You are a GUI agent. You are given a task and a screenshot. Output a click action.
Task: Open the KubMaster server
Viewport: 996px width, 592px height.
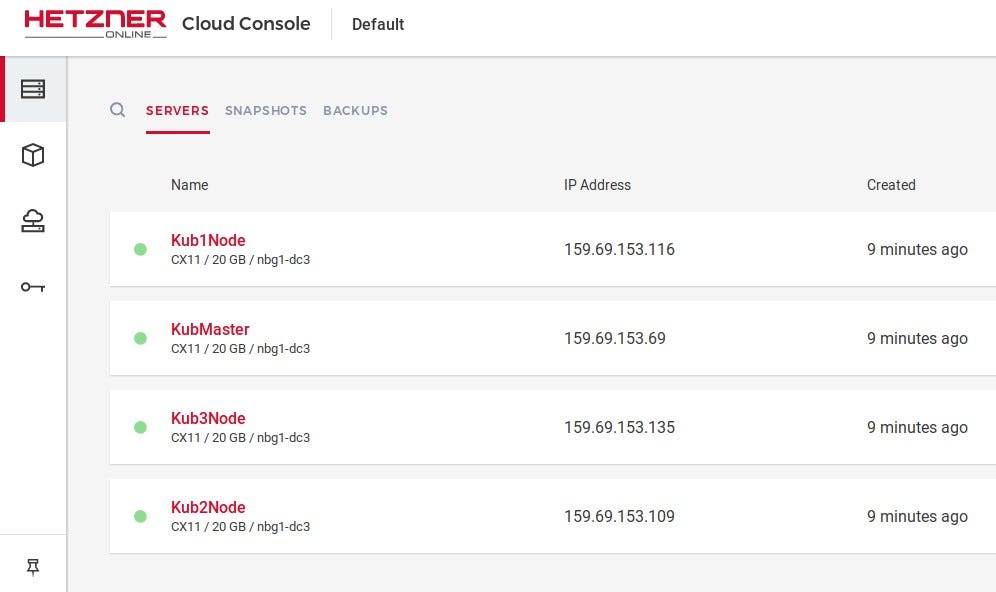[210, 329]
